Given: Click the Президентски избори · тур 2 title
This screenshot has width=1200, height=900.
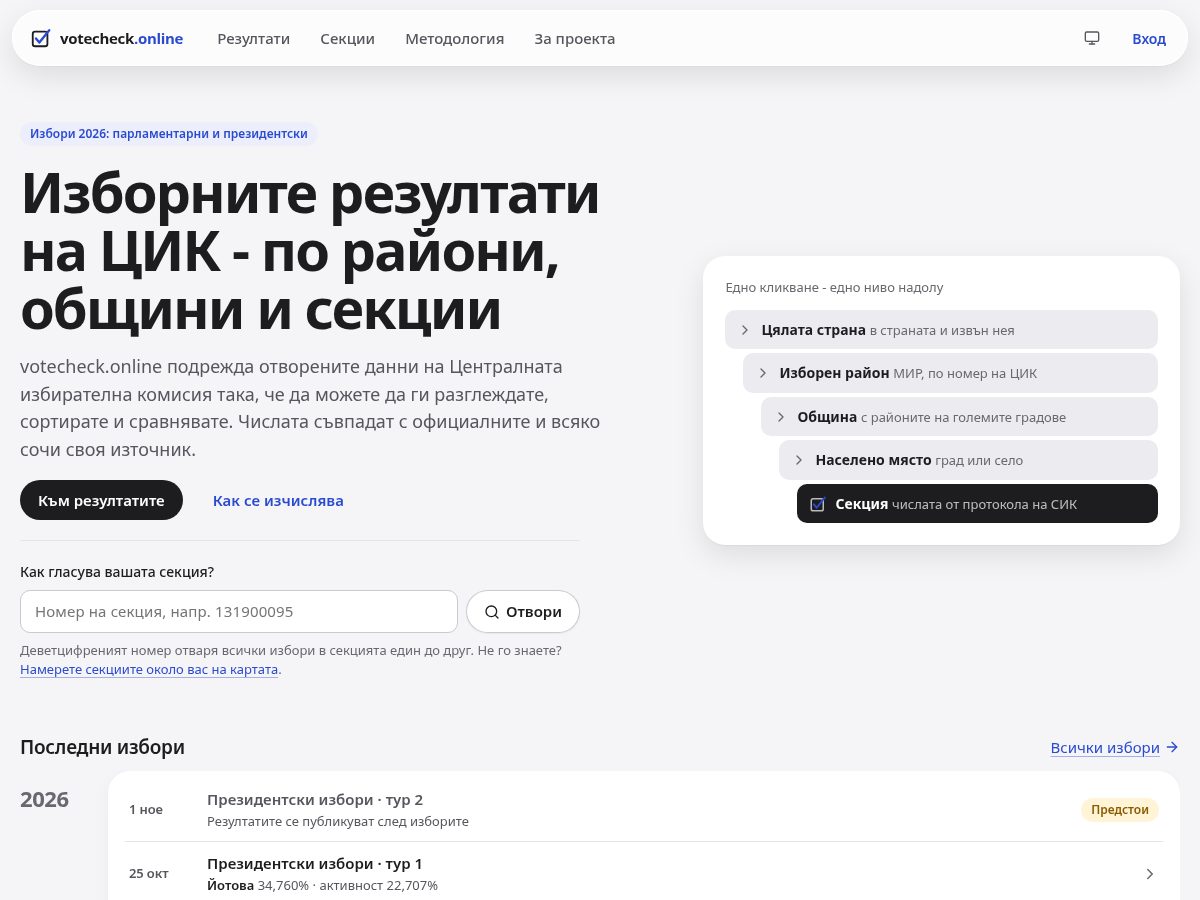Looking at the screenshot, I should pyautogui.click(x=315, y=800).
